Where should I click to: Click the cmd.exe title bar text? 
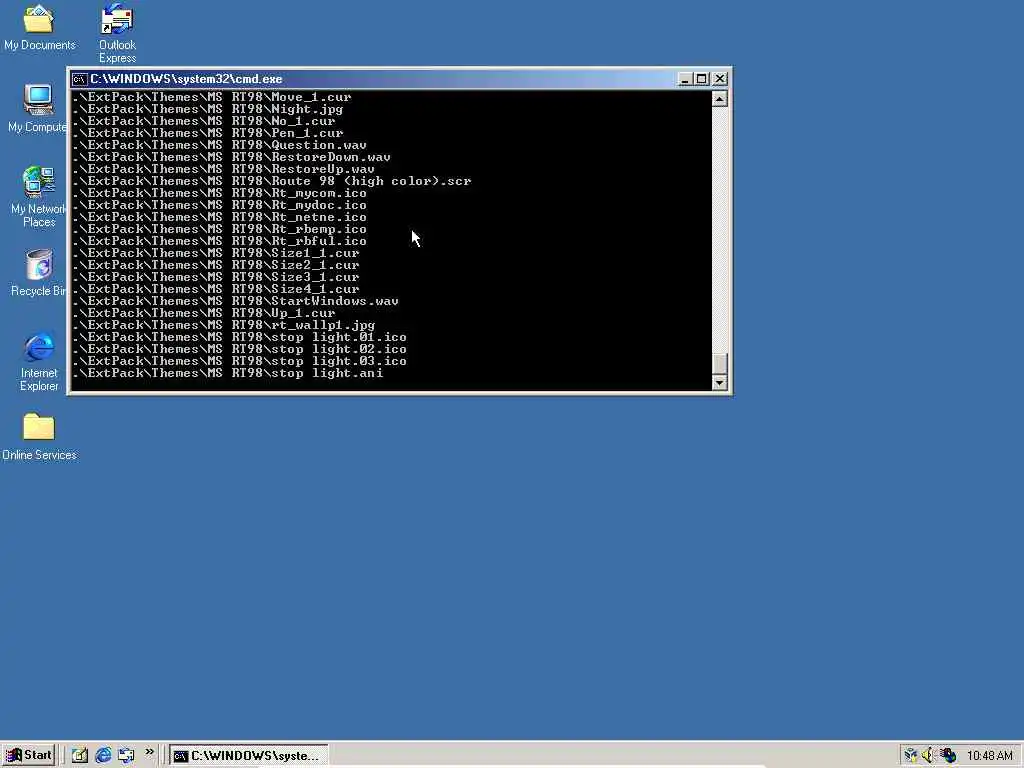[x=186, y=79]
